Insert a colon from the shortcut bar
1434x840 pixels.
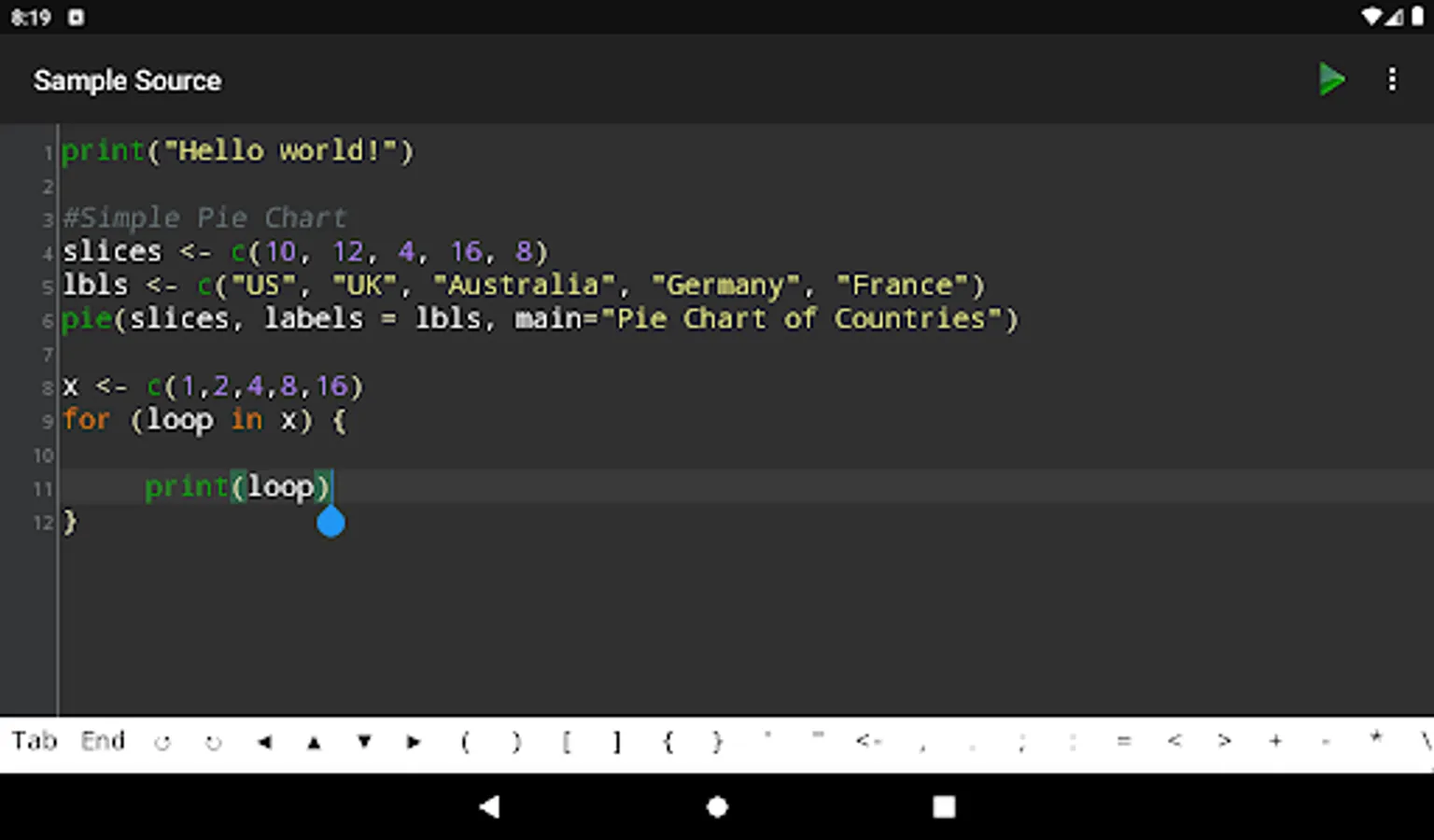[1073, 742]
